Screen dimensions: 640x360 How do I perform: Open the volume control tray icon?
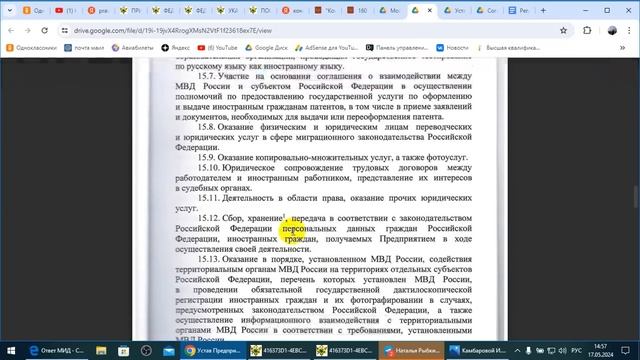coord(562,351)
